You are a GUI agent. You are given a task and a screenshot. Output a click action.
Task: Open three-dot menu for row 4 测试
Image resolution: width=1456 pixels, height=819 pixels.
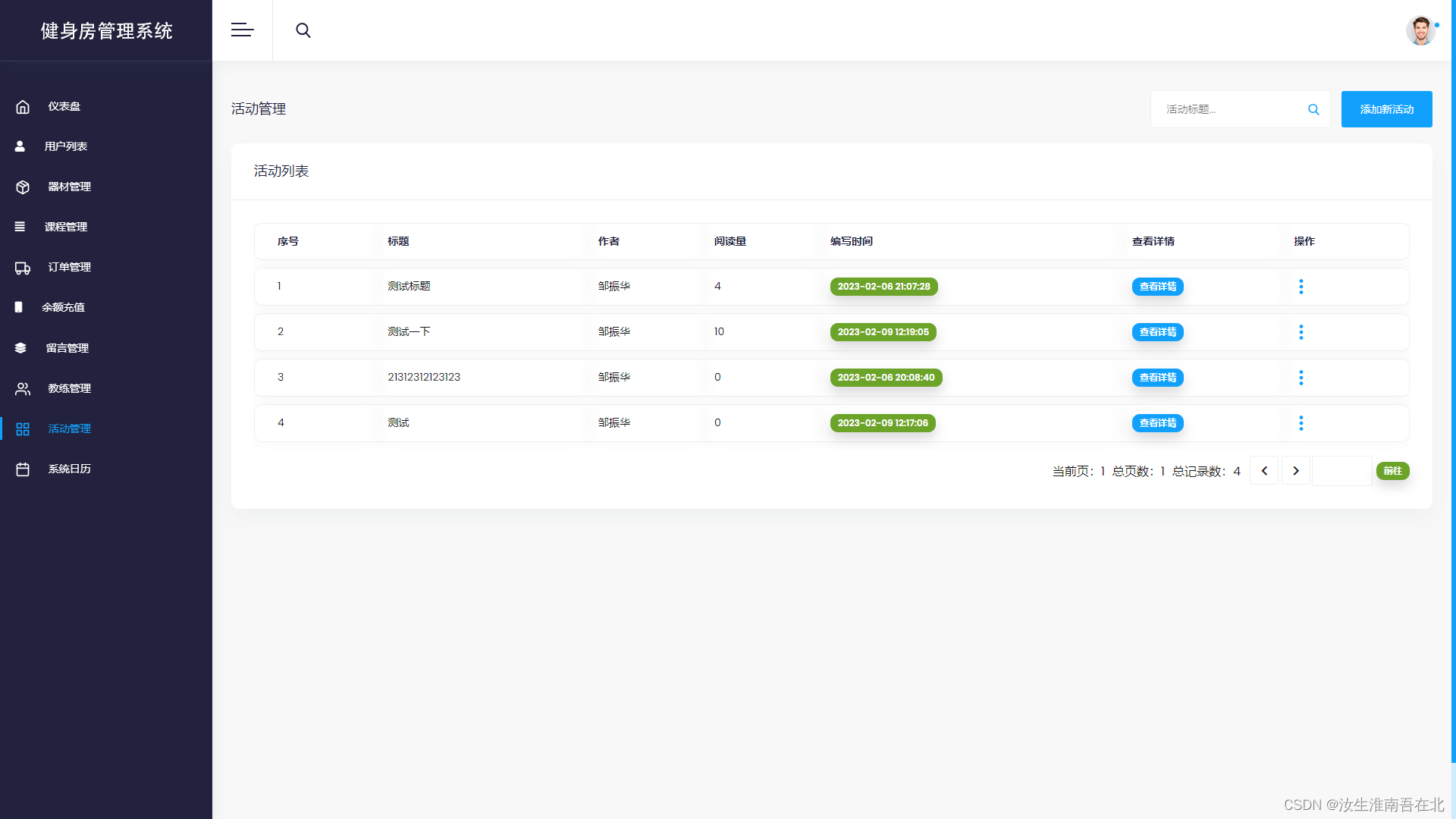1301,423
